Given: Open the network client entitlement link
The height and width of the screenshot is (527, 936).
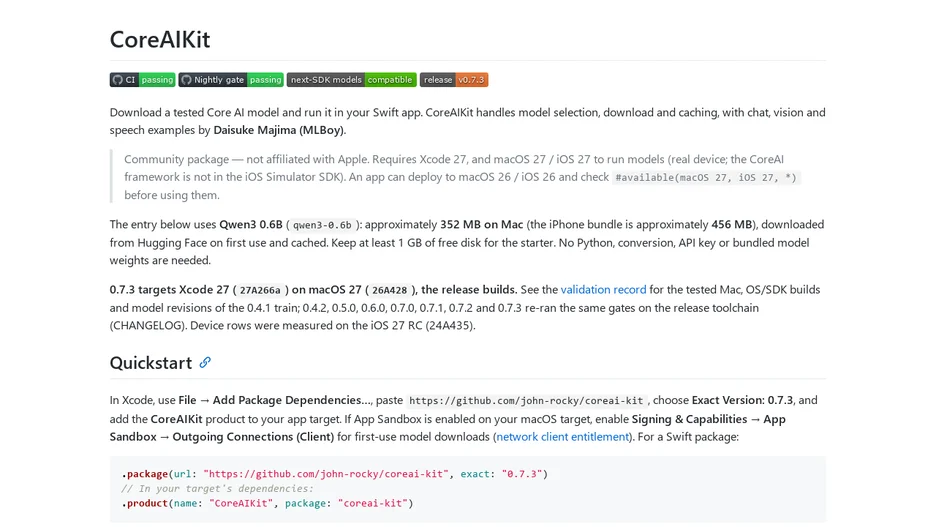Looking at the screenshot, I should click(562, 437).
